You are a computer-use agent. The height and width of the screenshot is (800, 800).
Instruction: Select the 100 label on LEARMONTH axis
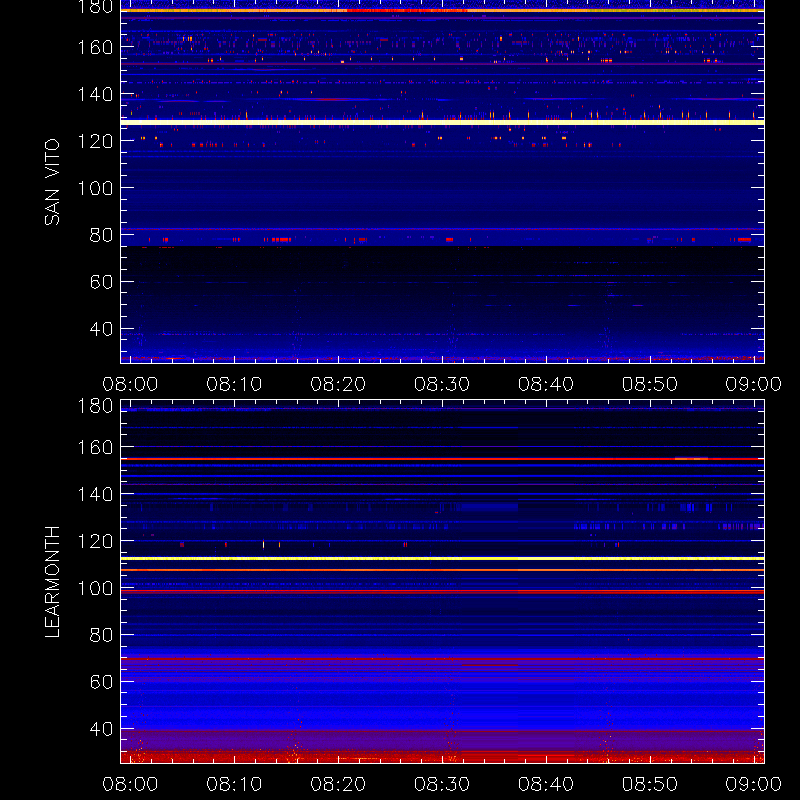point(95,588)
